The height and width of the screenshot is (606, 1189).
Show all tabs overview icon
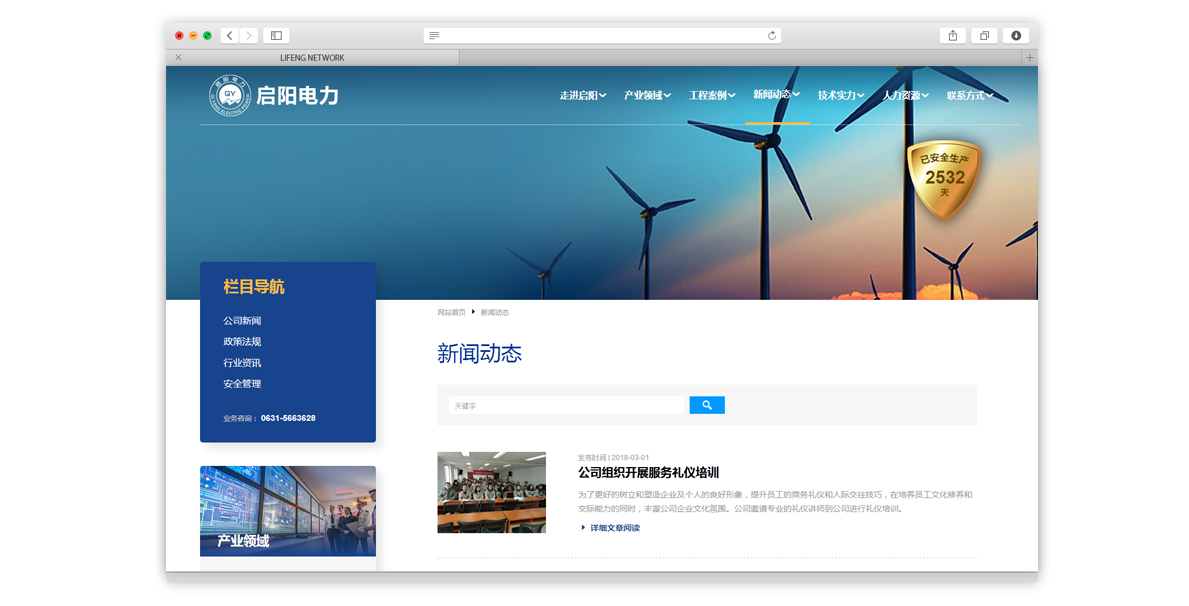click(x=984, y=36)
